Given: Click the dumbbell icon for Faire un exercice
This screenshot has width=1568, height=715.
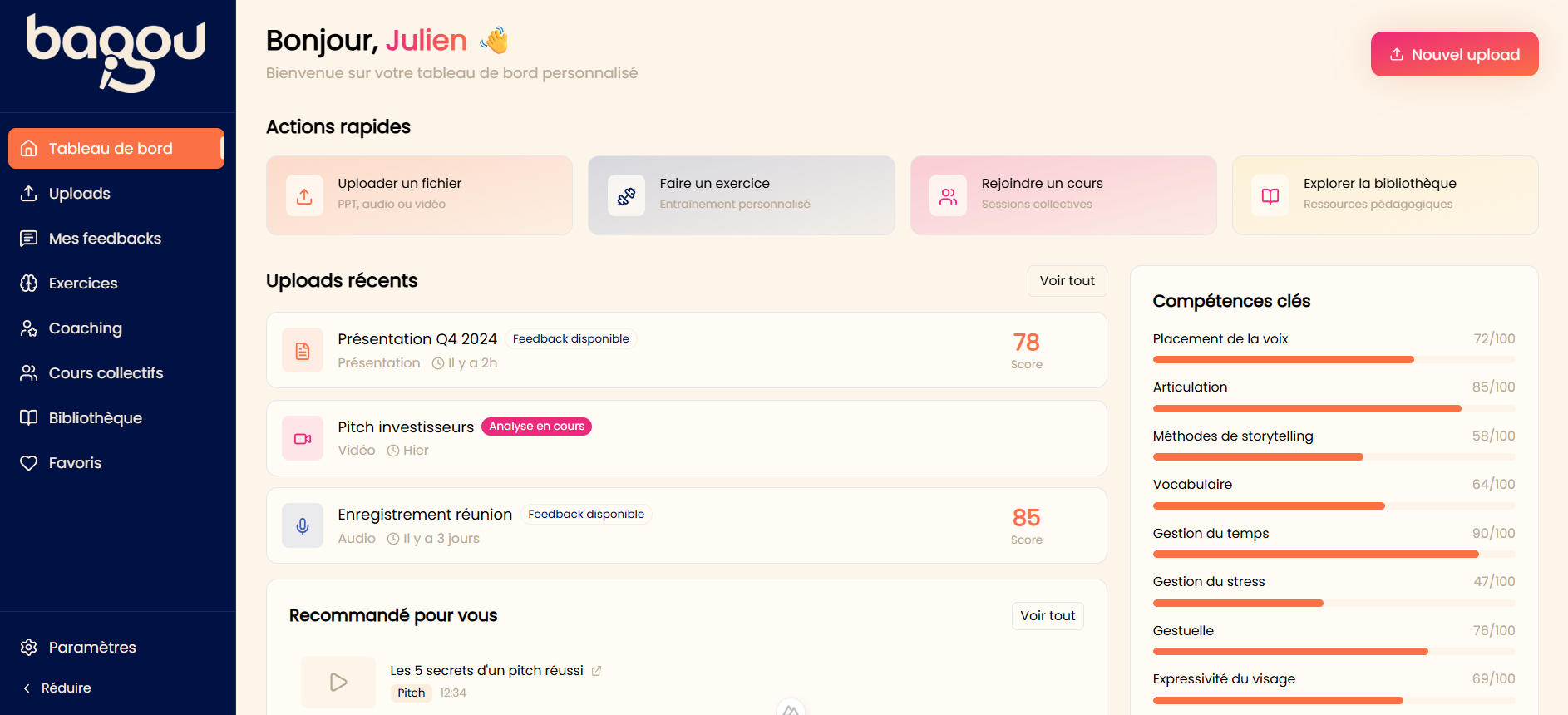Looking at the screenshot, I should point(626,196).
